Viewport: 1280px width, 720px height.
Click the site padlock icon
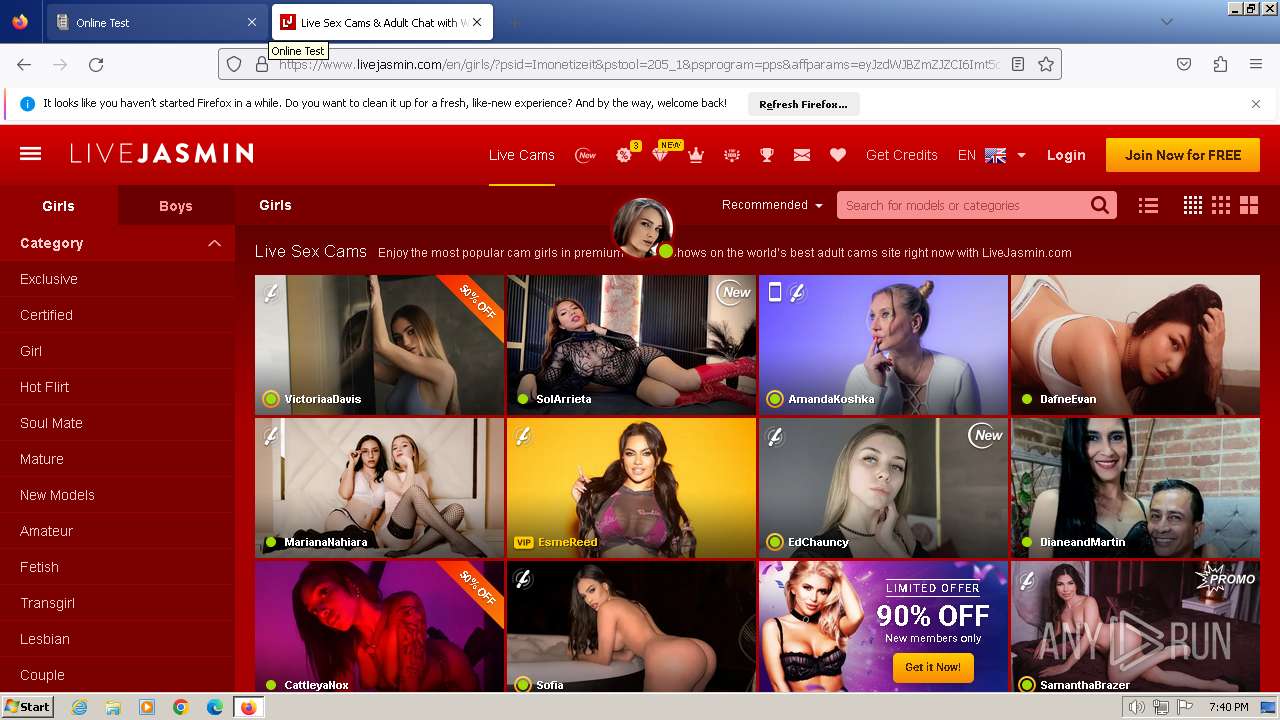pyautogui.click(x=262, y=64)
